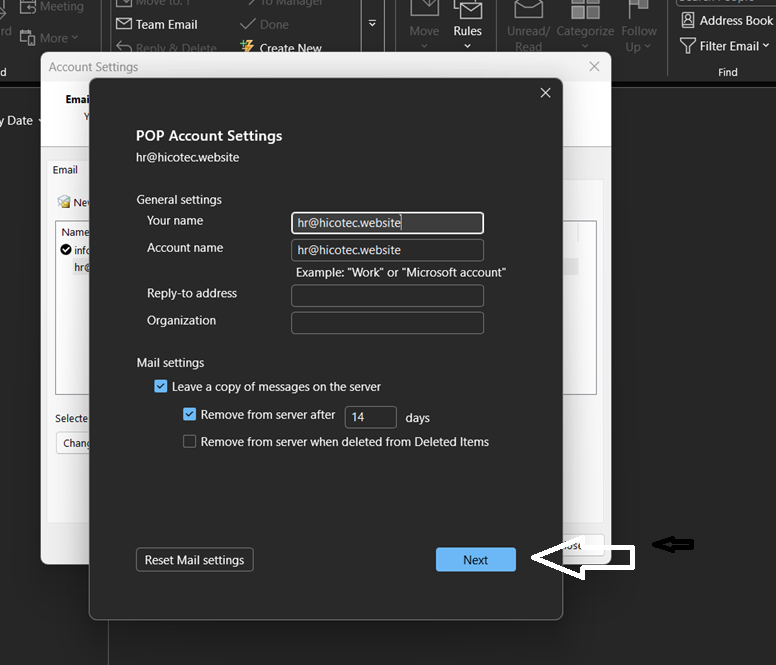Open the More dropdown in ribbon

48,38
